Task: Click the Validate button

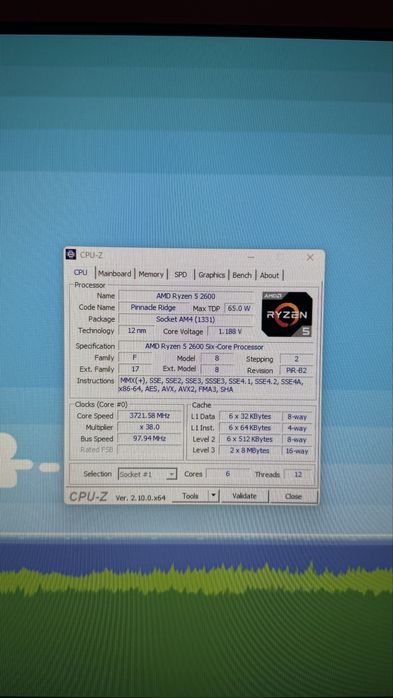Action: point(244,496)
